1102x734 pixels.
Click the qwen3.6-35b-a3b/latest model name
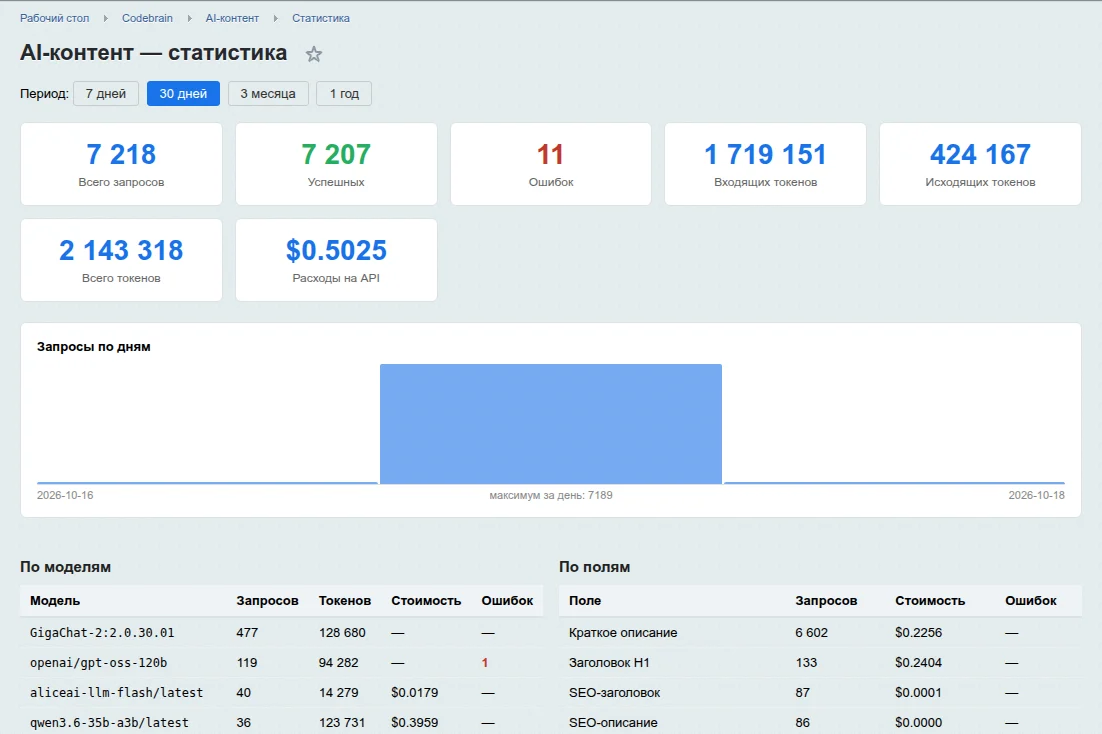109,722
